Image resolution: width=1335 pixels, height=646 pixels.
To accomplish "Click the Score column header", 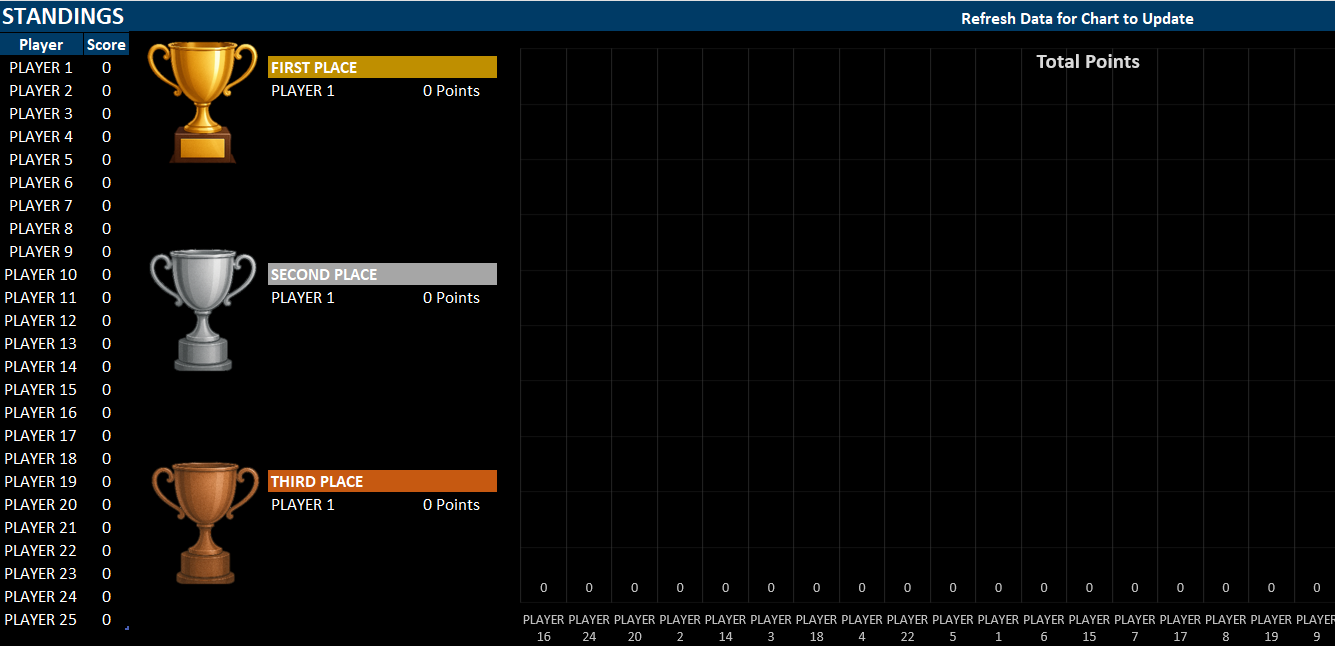I will (106, 44).
